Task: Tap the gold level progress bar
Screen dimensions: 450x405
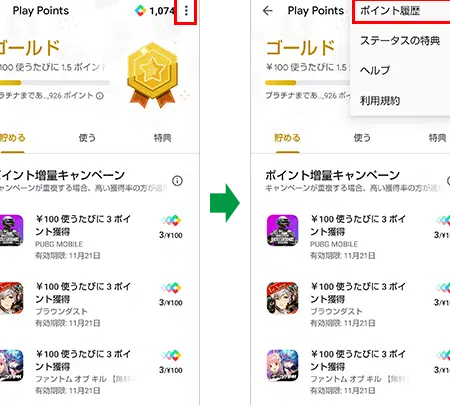Action: (55, 82)
